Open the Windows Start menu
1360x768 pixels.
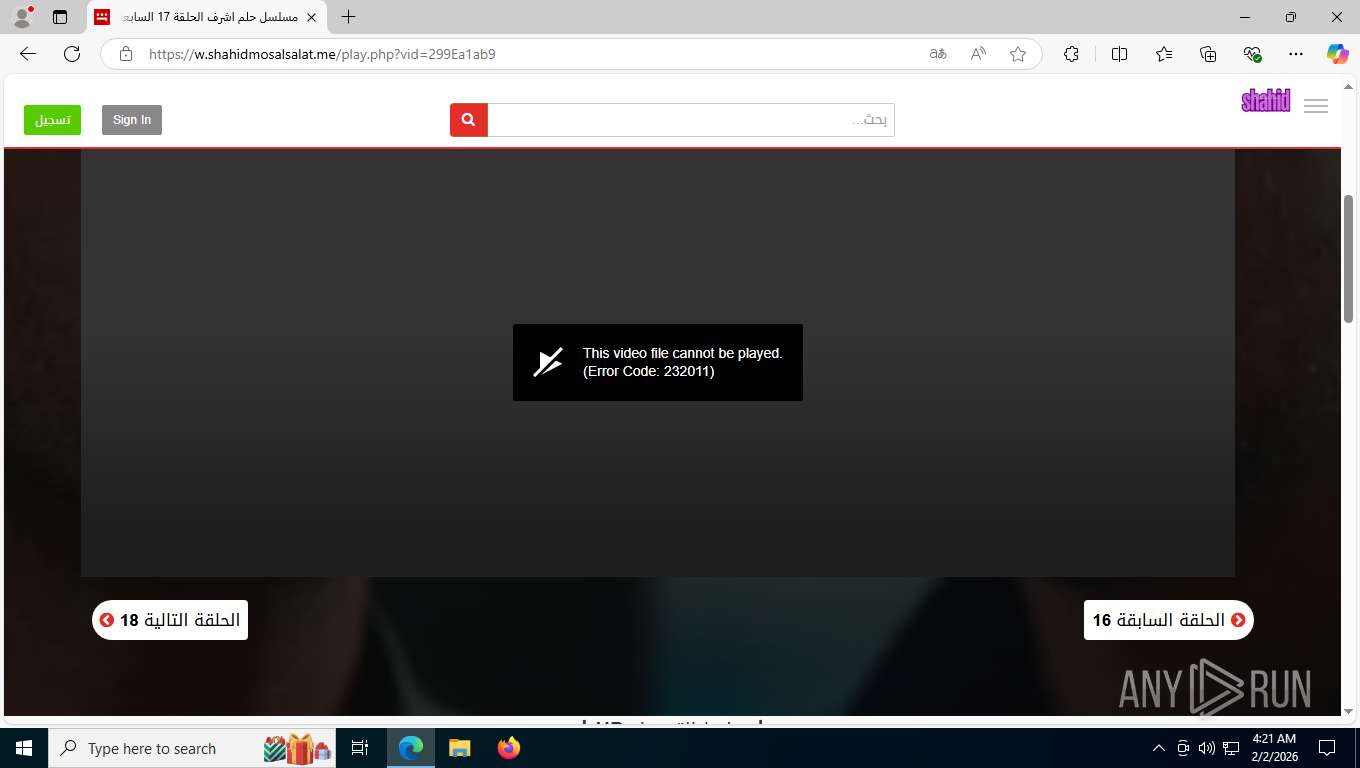coord(24,748)
